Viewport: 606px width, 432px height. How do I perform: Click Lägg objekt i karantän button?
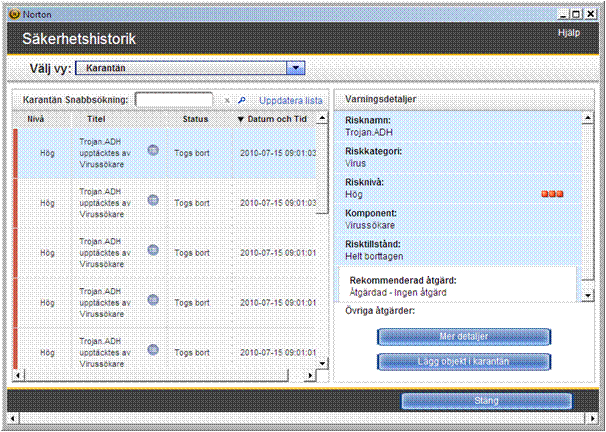click(x=464, y=362)
